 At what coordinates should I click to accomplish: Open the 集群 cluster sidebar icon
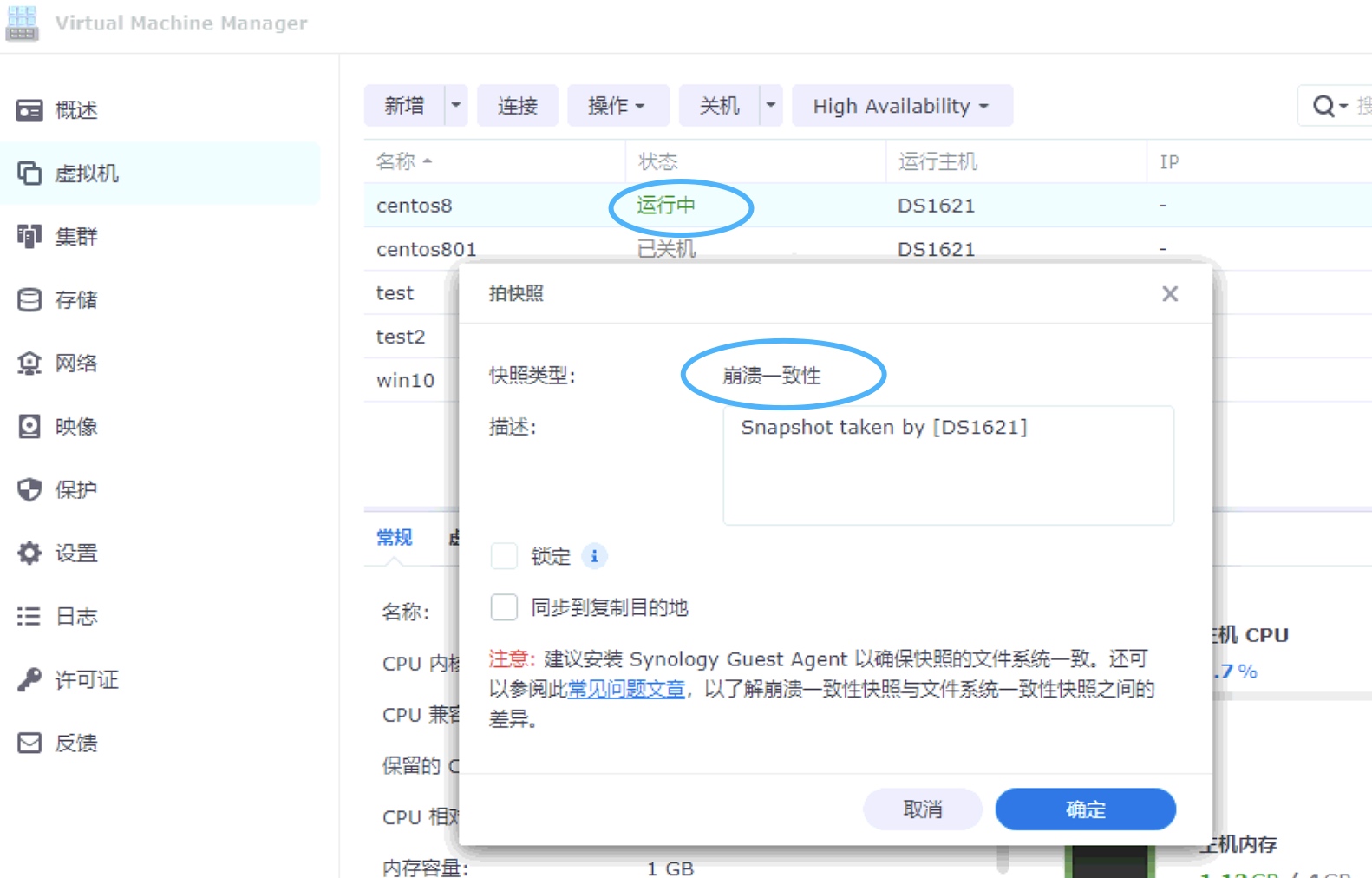click(x=29, y=236)
